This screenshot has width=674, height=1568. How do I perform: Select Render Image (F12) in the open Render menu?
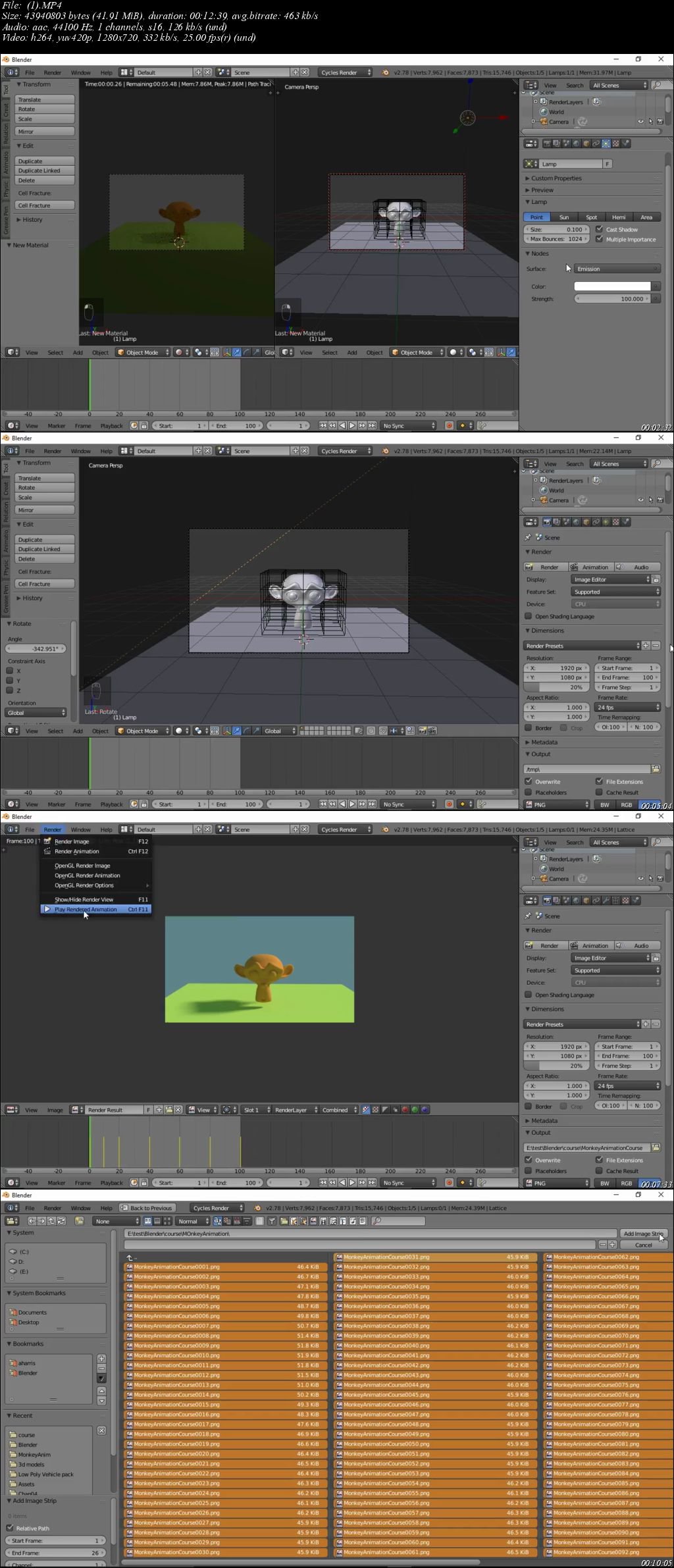pos(96,841)
